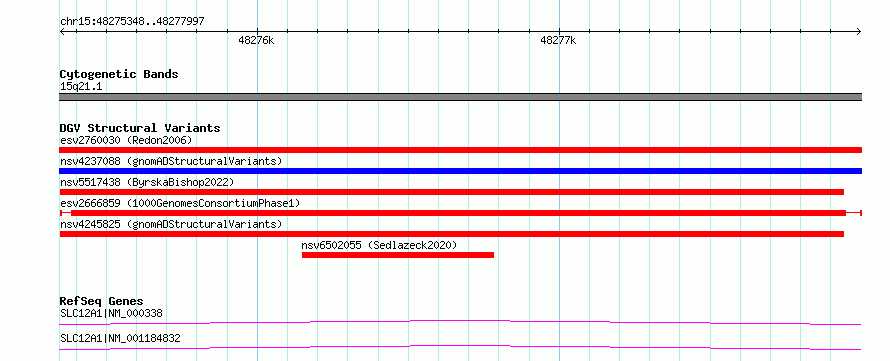Click esv2666859 1000GenomesConsortiumPhase1 label
The width and height of the screenshot is (890, 361).
coord(180,203)
